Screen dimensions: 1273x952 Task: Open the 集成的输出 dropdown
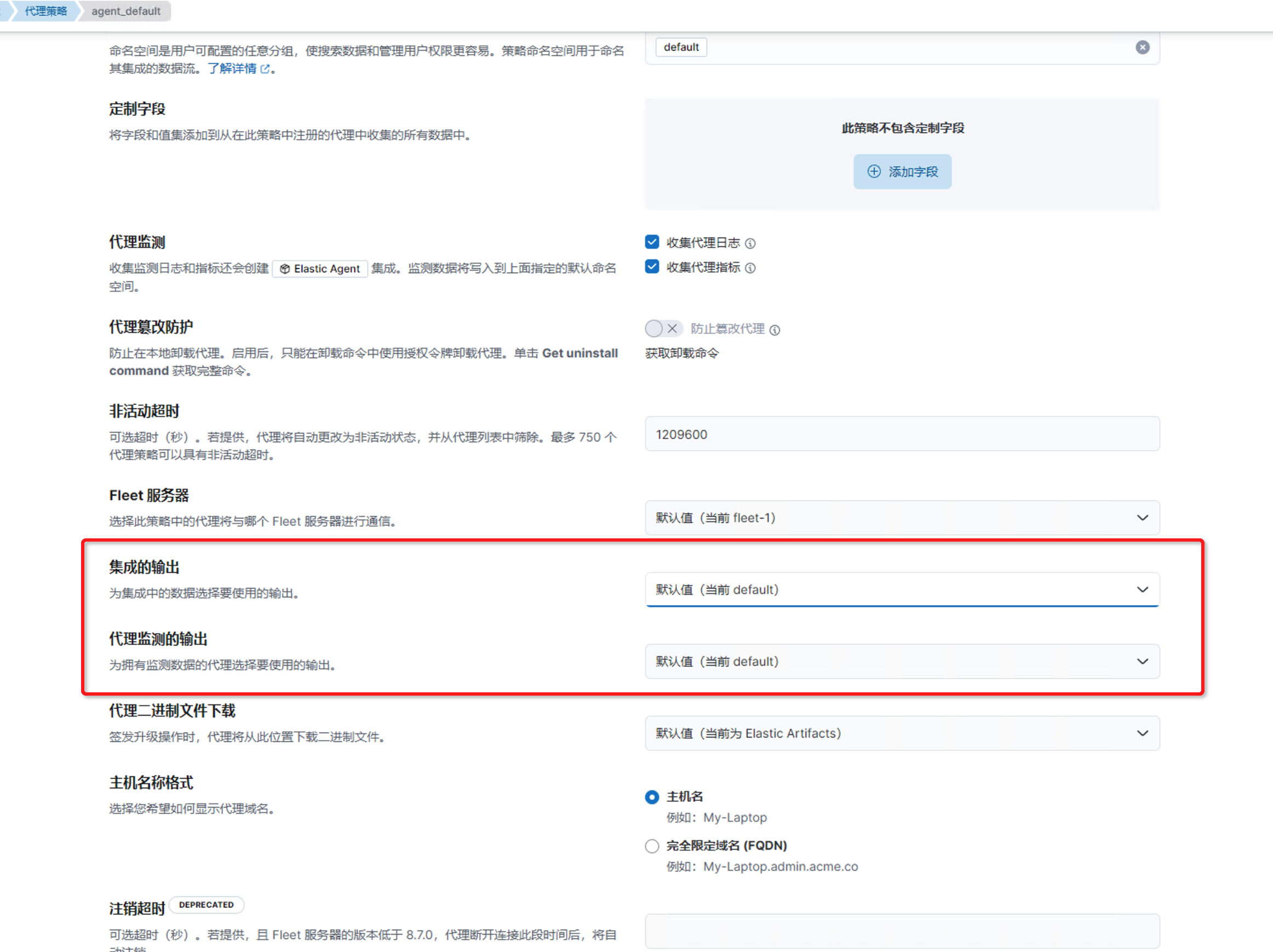click(901, 590)
